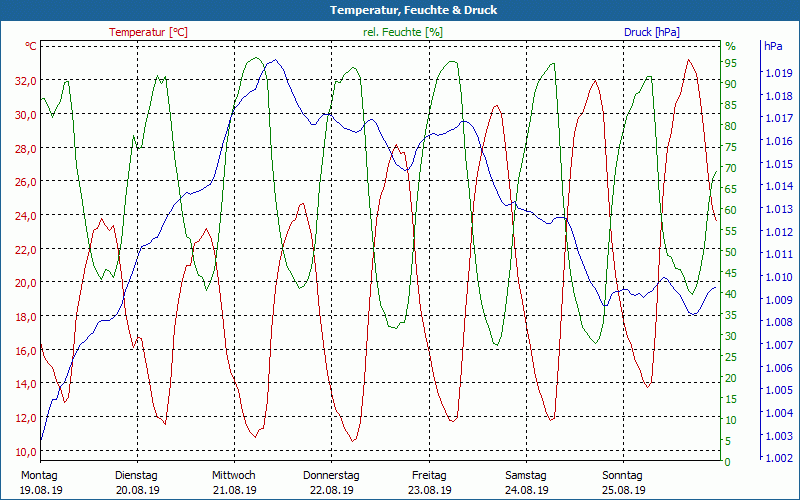Select the red 'Temperatur [°C]' legend label
Screen dimensions: 800x500
click(148, 32)
